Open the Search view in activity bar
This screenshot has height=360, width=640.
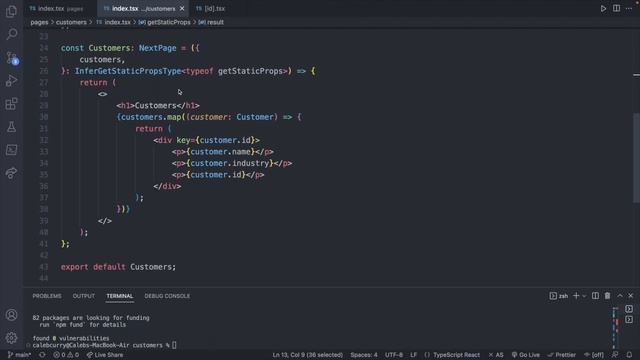coord(11,34)
